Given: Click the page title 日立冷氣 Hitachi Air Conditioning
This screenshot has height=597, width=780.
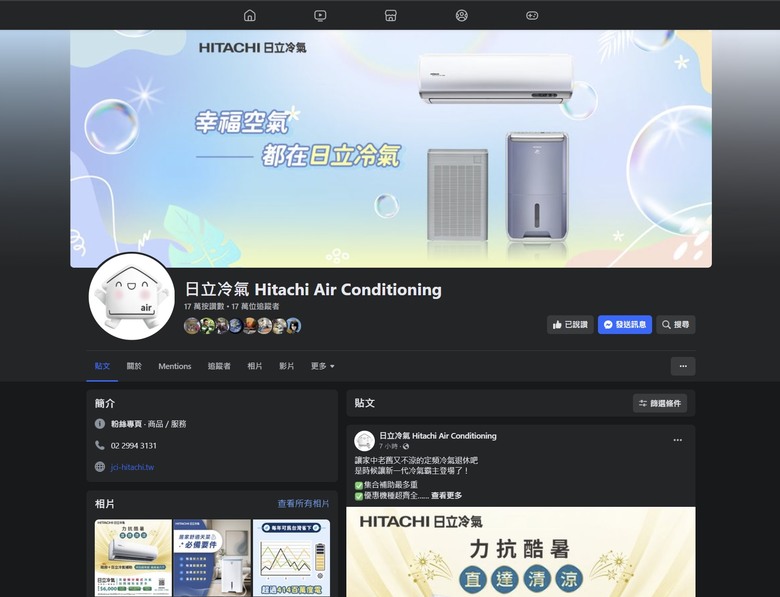Looking at the screenshot, I should point(313,290).
